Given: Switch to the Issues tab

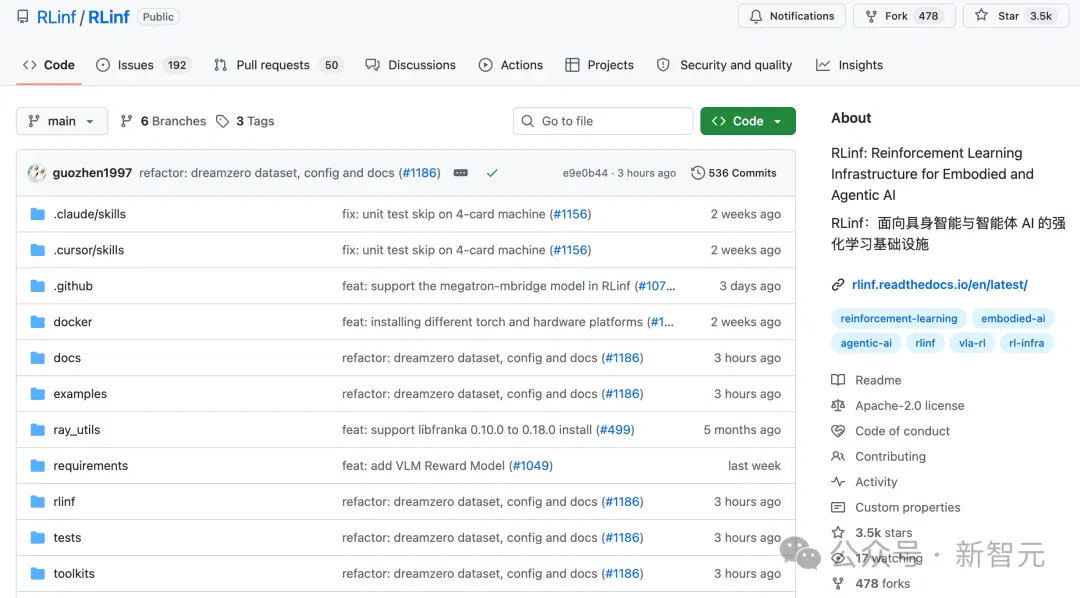Looking at the screenshot, I should 143,65.
